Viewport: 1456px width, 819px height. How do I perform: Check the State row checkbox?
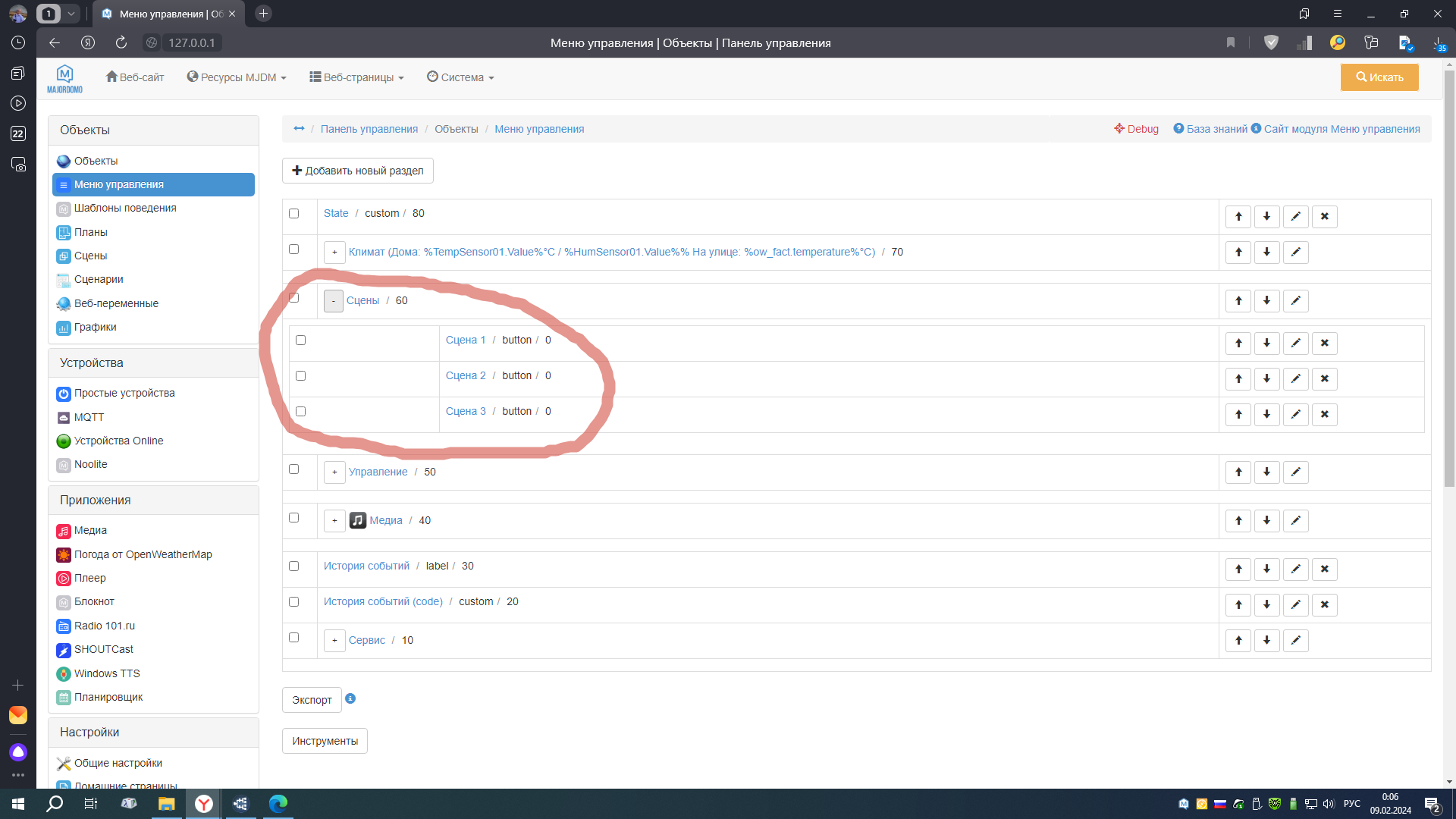point(294,214)
